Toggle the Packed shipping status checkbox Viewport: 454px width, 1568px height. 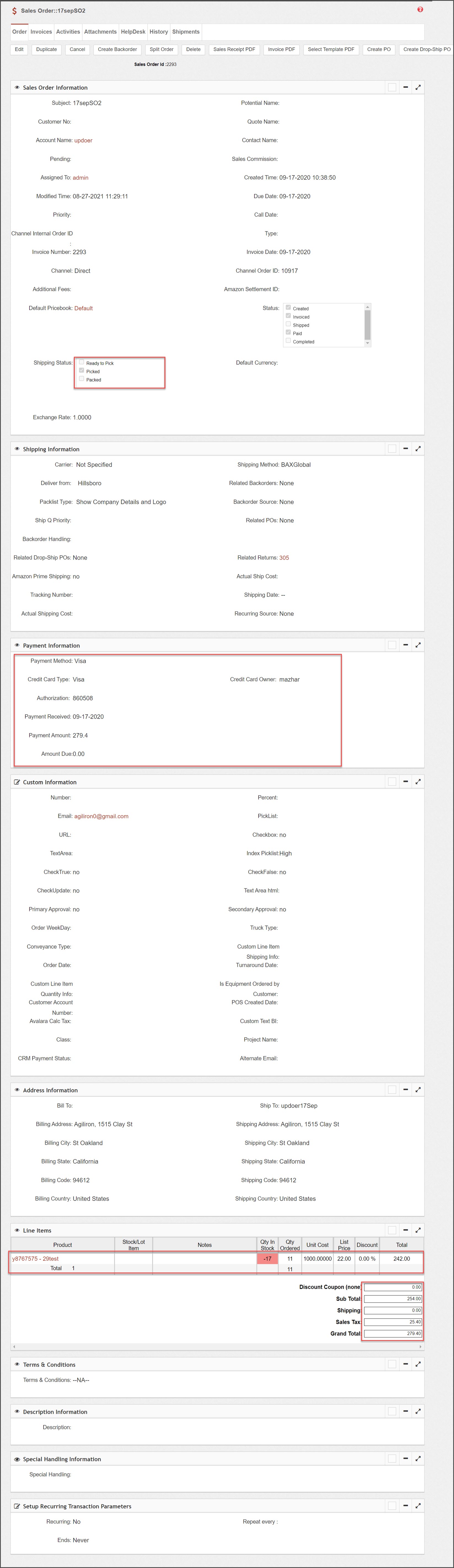(81, 379)
